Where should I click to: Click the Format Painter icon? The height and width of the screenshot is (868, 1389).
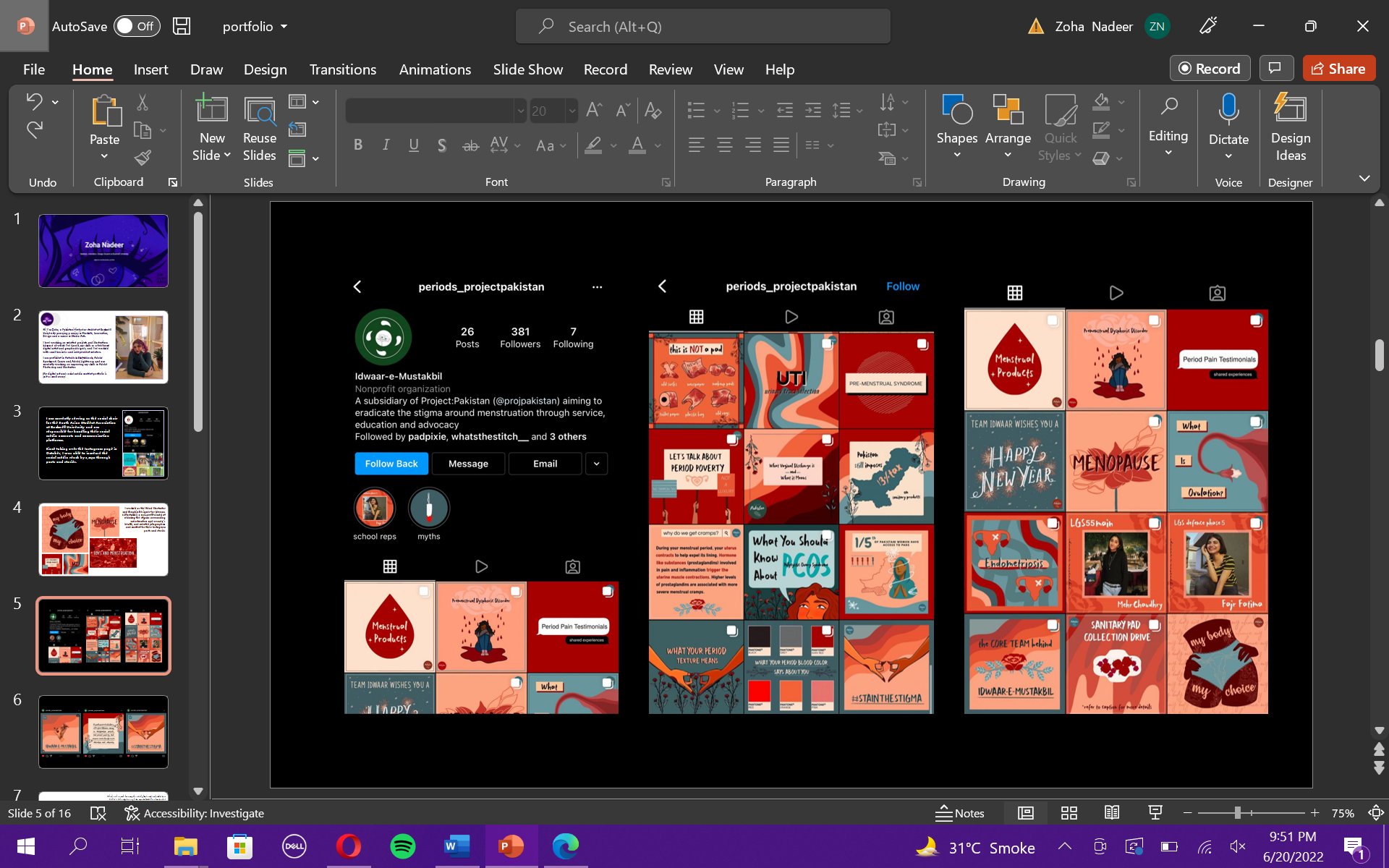point(143,157)
